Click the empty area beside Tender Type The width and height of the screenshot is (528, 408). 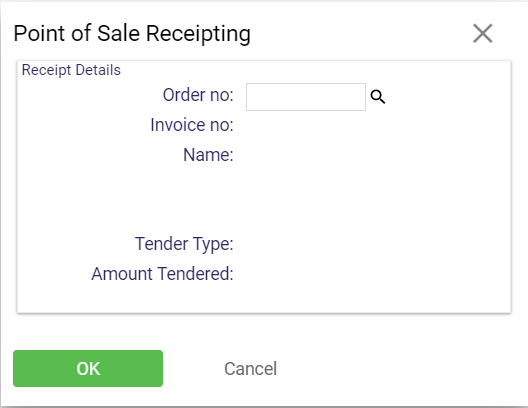click(372, 244)
